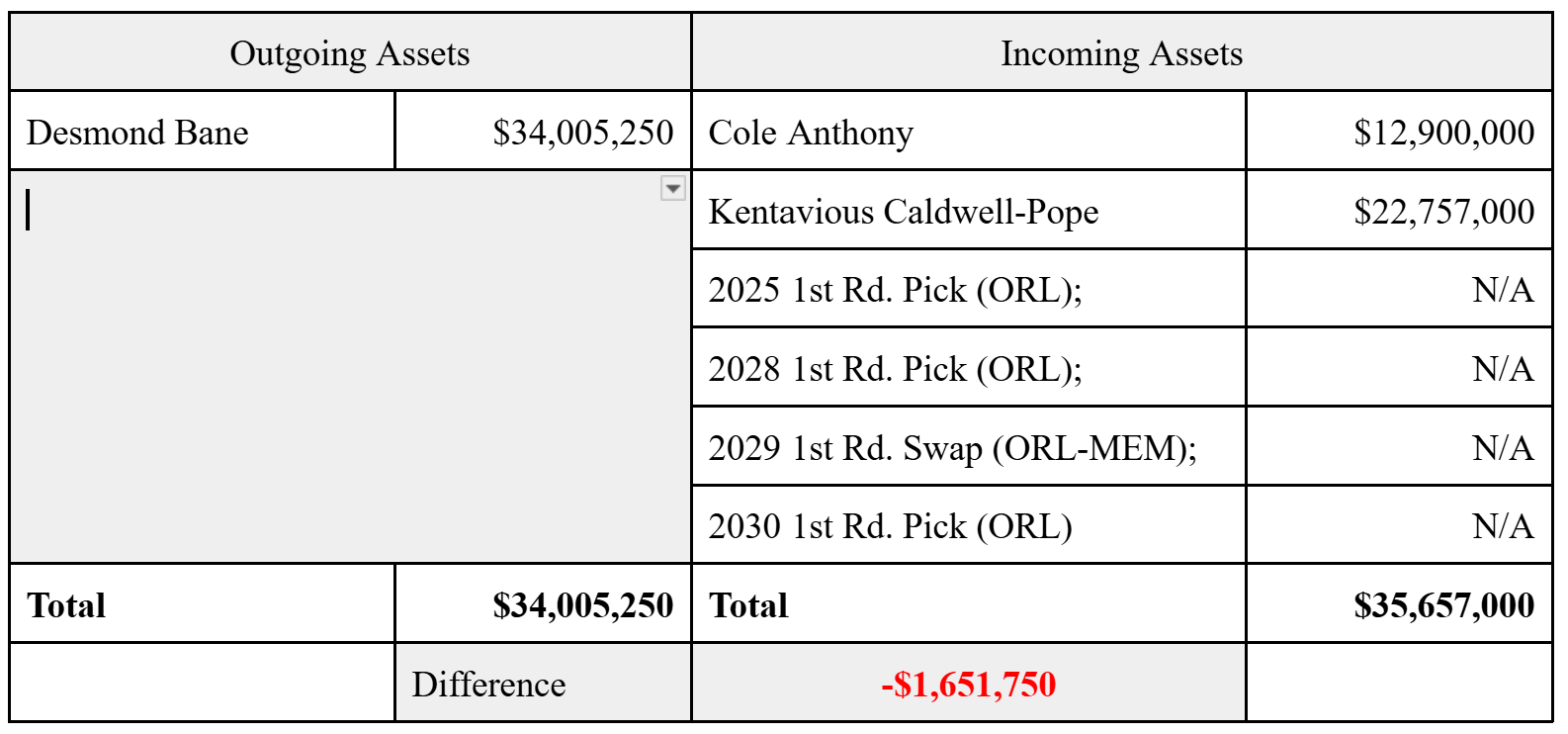Open the dropdown arrow in the empty outgoing cell

pyautogui.click(x=672, y=188)
